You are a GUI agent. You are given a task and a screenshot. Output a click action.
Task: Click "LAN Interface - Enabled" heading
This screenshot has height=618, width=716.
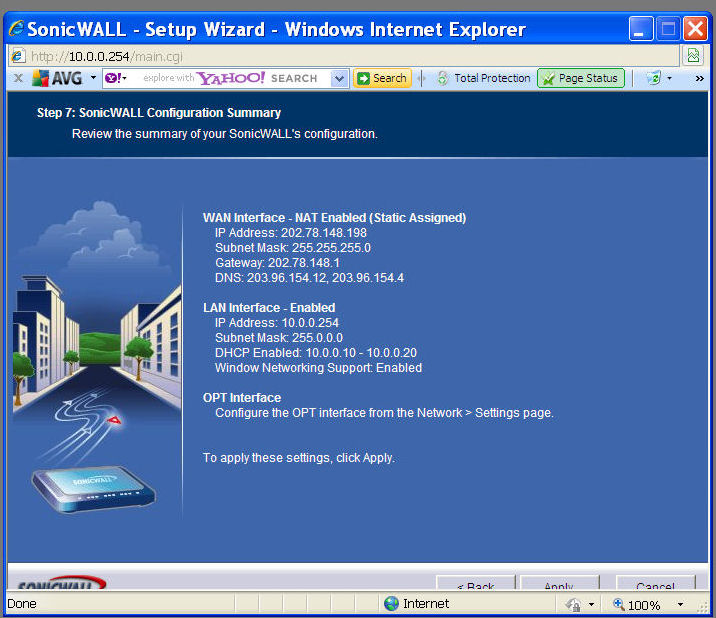click(x=269, y=308)
